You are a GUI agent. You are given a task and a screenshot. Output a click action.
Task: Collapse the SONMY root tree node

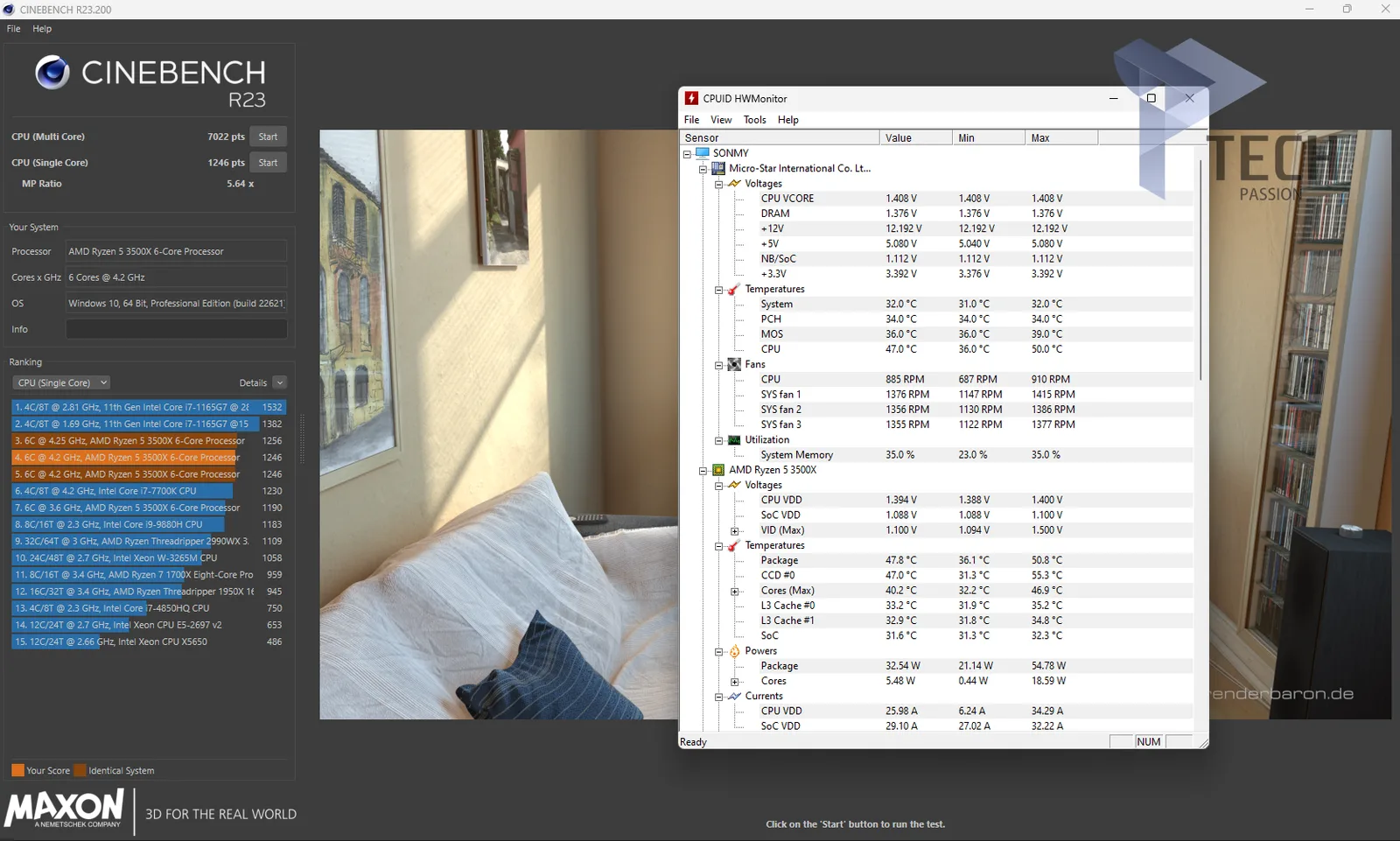point(687,154)
